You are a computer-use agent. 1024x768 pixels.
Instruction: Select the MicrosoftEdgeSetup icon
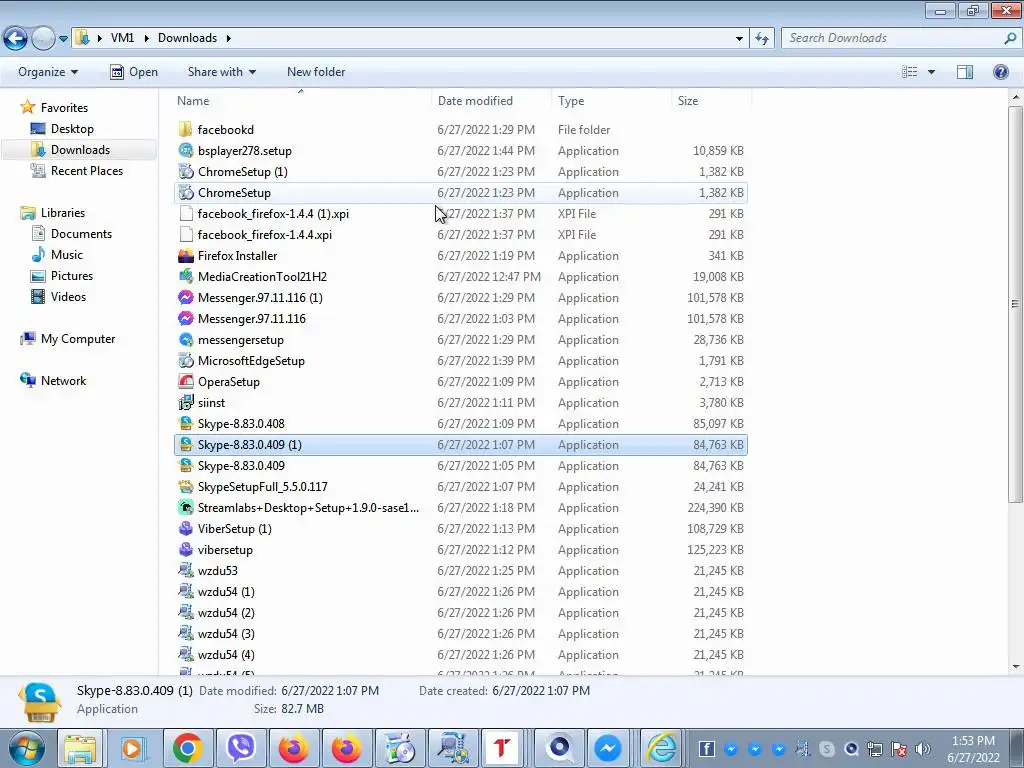[185, 360]
